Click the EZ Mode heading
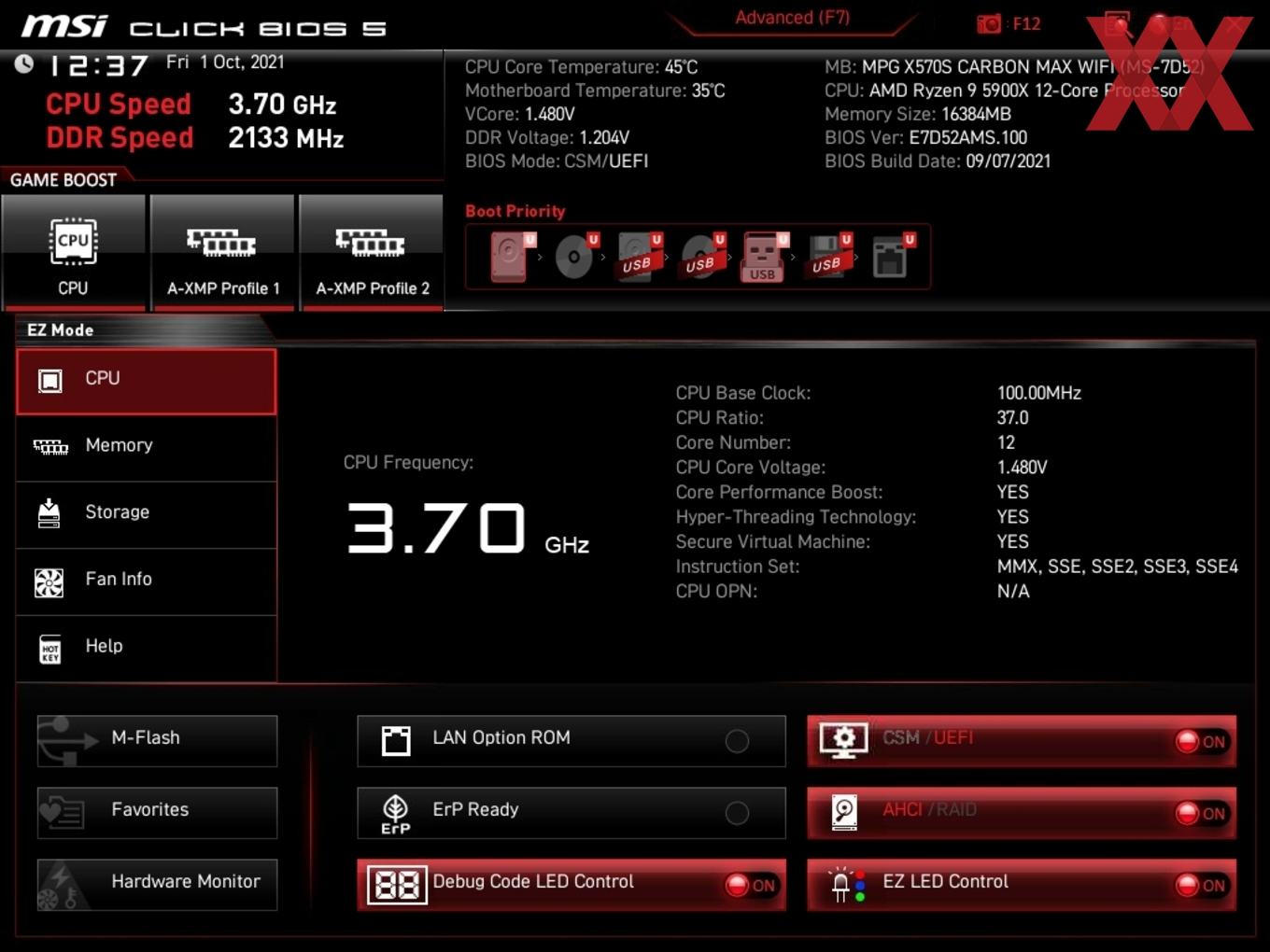The width and height of the screenshot is (1270, 952). point(61,330)
